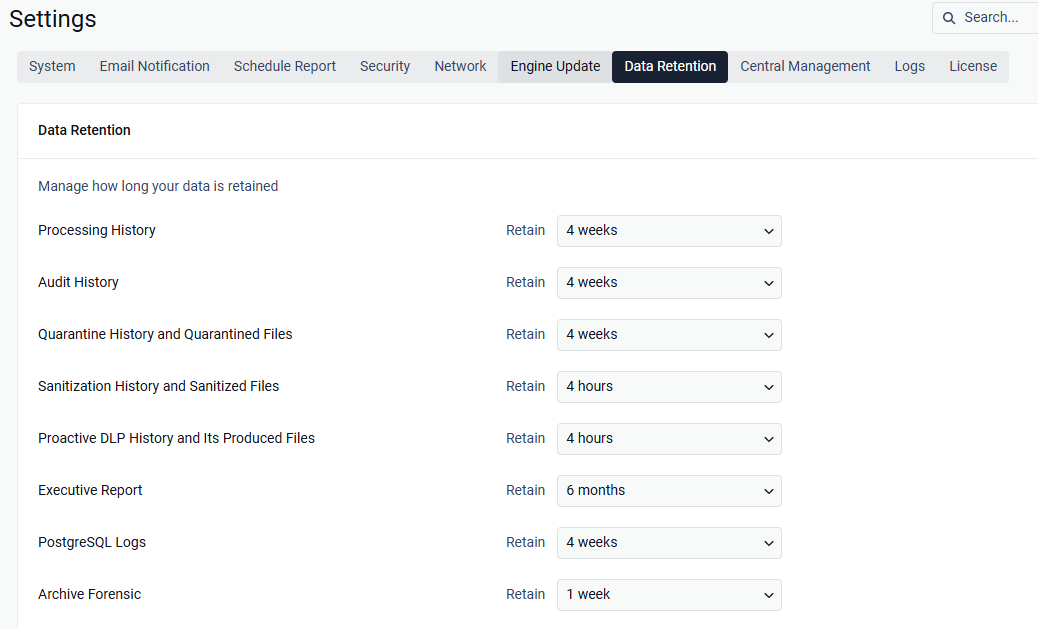Click the PostgreSQL Logs label
Image resolution: width=1038 pixels, height=629 pixels.
click(x=92, y=542)
